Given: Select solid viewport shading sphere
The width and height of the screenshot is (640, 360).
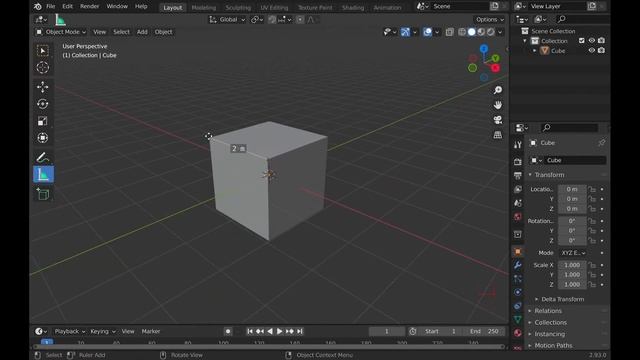Looking at the screenshot, I should coord(471,32).
